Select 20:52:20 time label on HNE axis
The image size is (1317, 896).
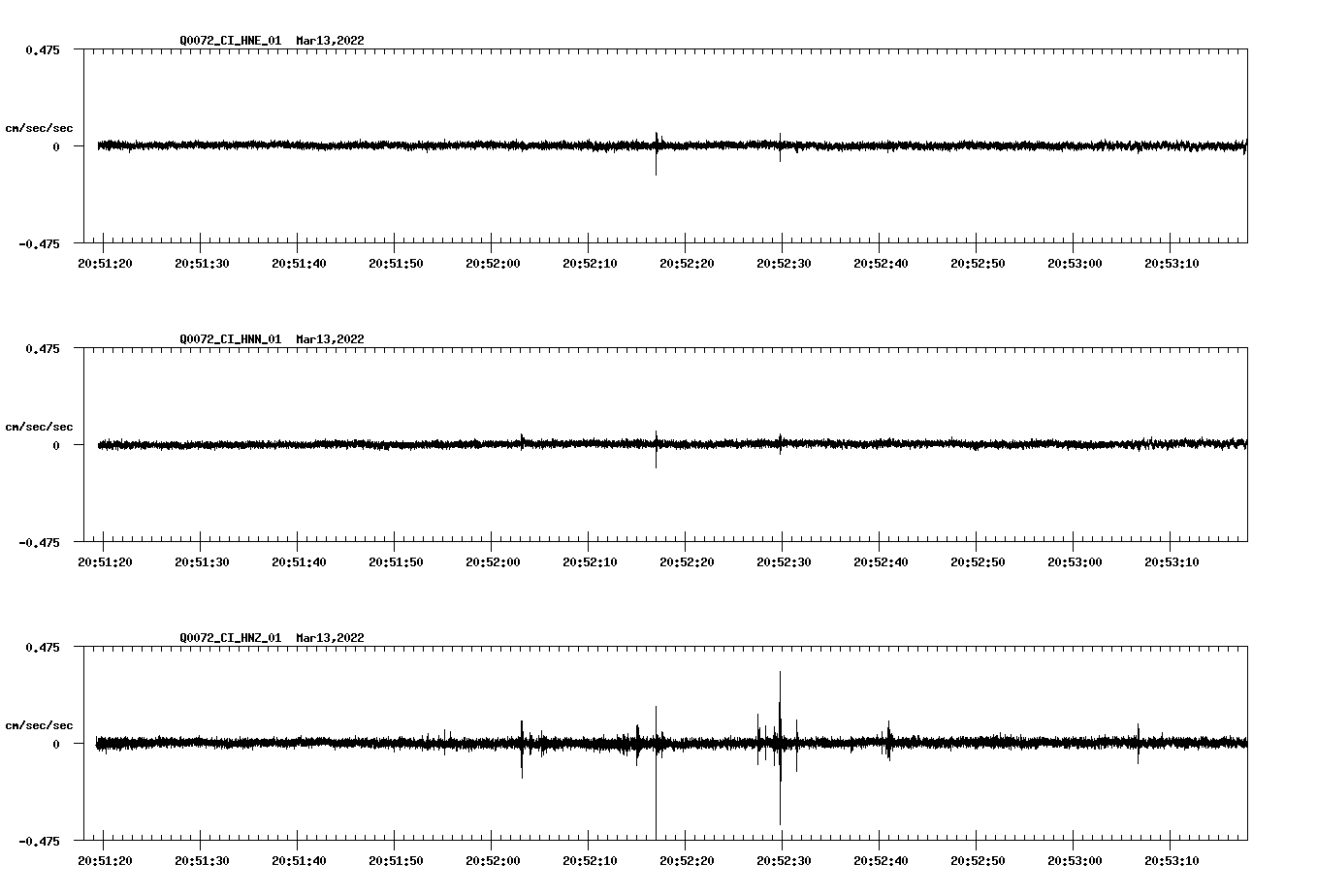tap(687, 264)
